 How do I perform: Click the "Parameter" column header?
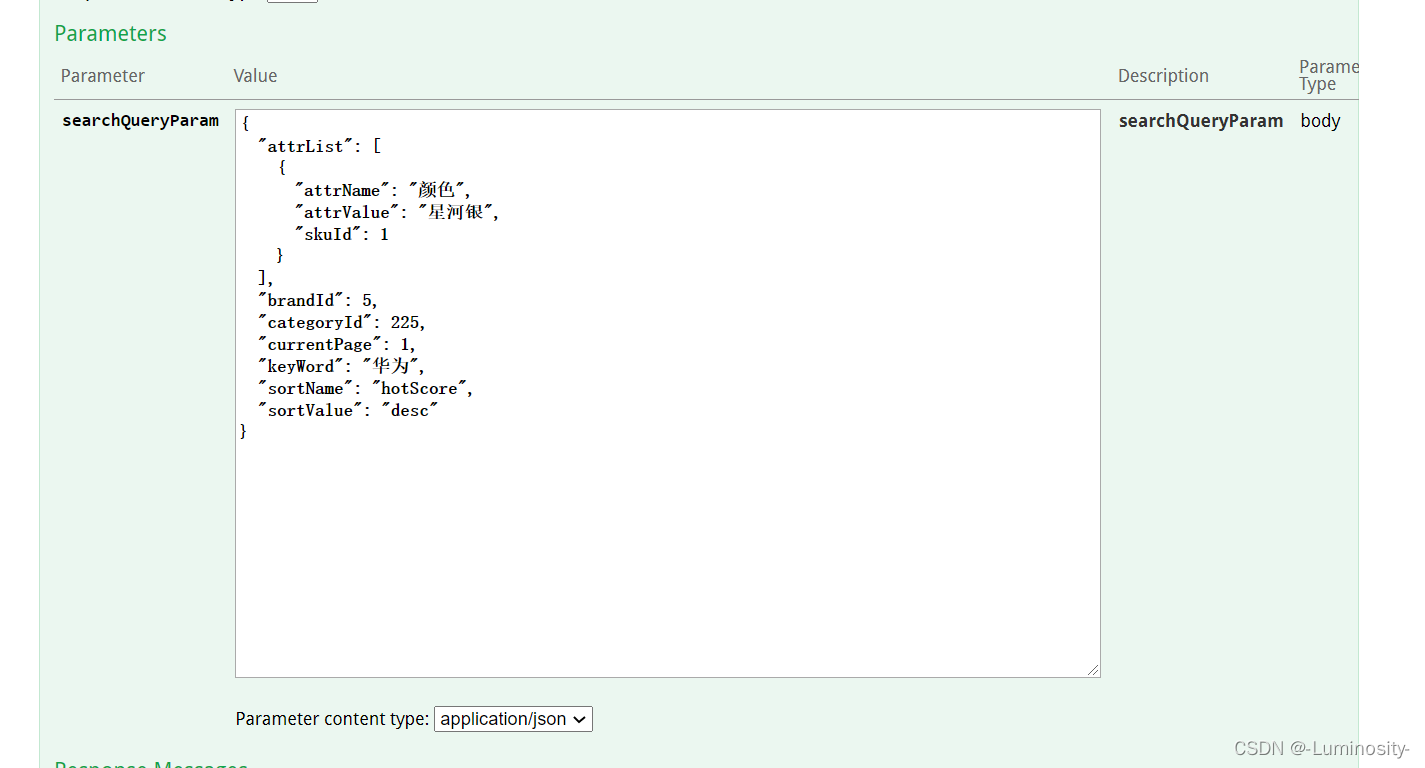coord(102,76)
